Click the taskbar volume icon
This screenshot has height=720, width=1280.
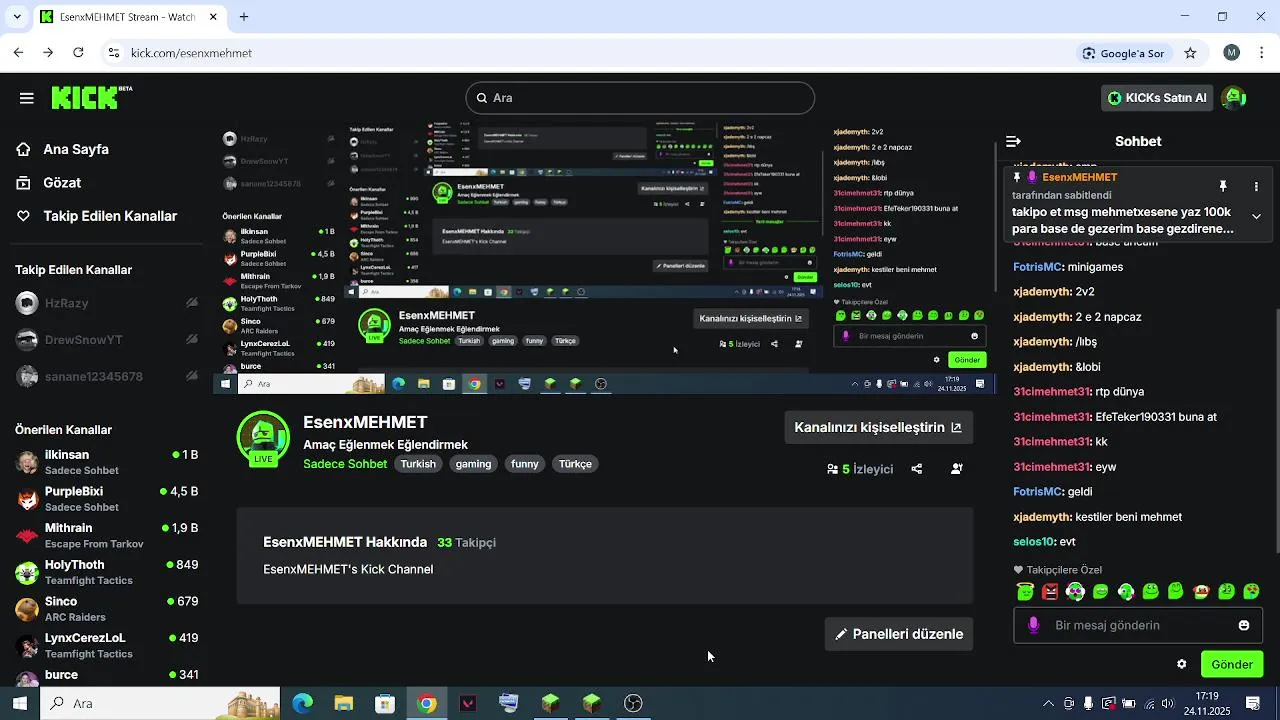pyautogui.click(x=1167, y=703)
